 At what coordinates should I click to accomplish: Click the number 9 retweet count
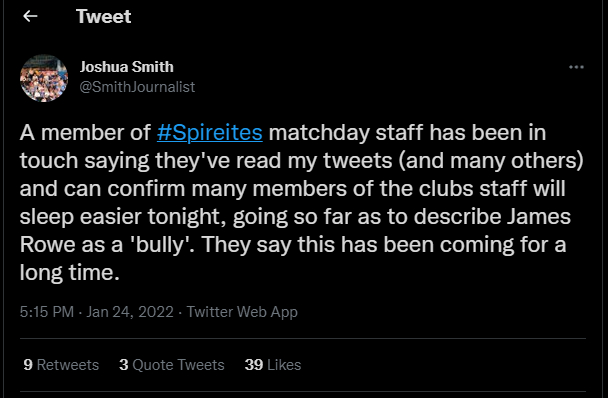[28, 365]
